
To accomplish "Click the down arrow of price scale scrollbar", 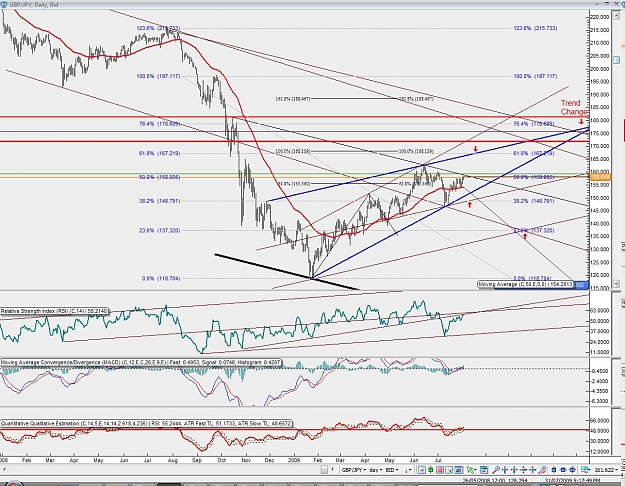I will point(617,284).
